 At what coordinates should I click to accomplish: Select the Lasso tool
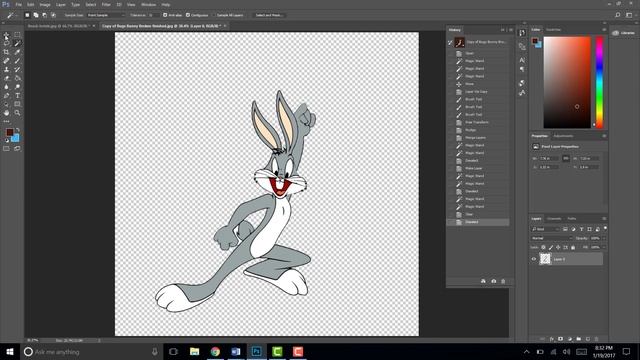click(x=6, y=44)
